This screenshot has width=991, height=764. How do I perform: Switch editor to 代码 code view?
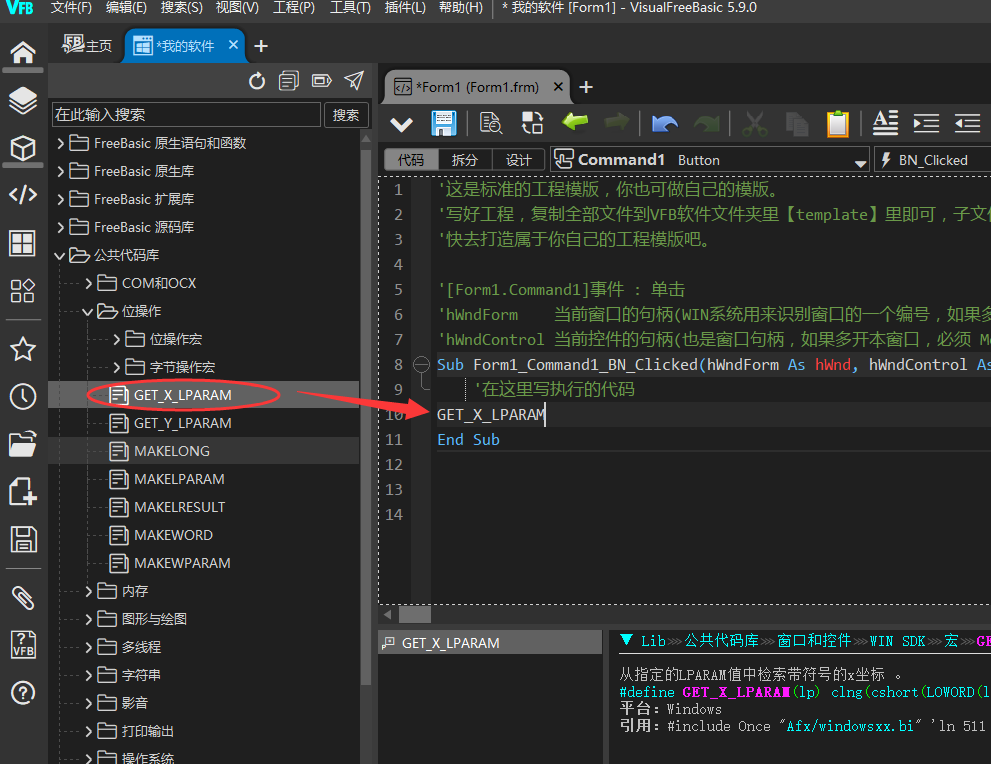(411, 160)
